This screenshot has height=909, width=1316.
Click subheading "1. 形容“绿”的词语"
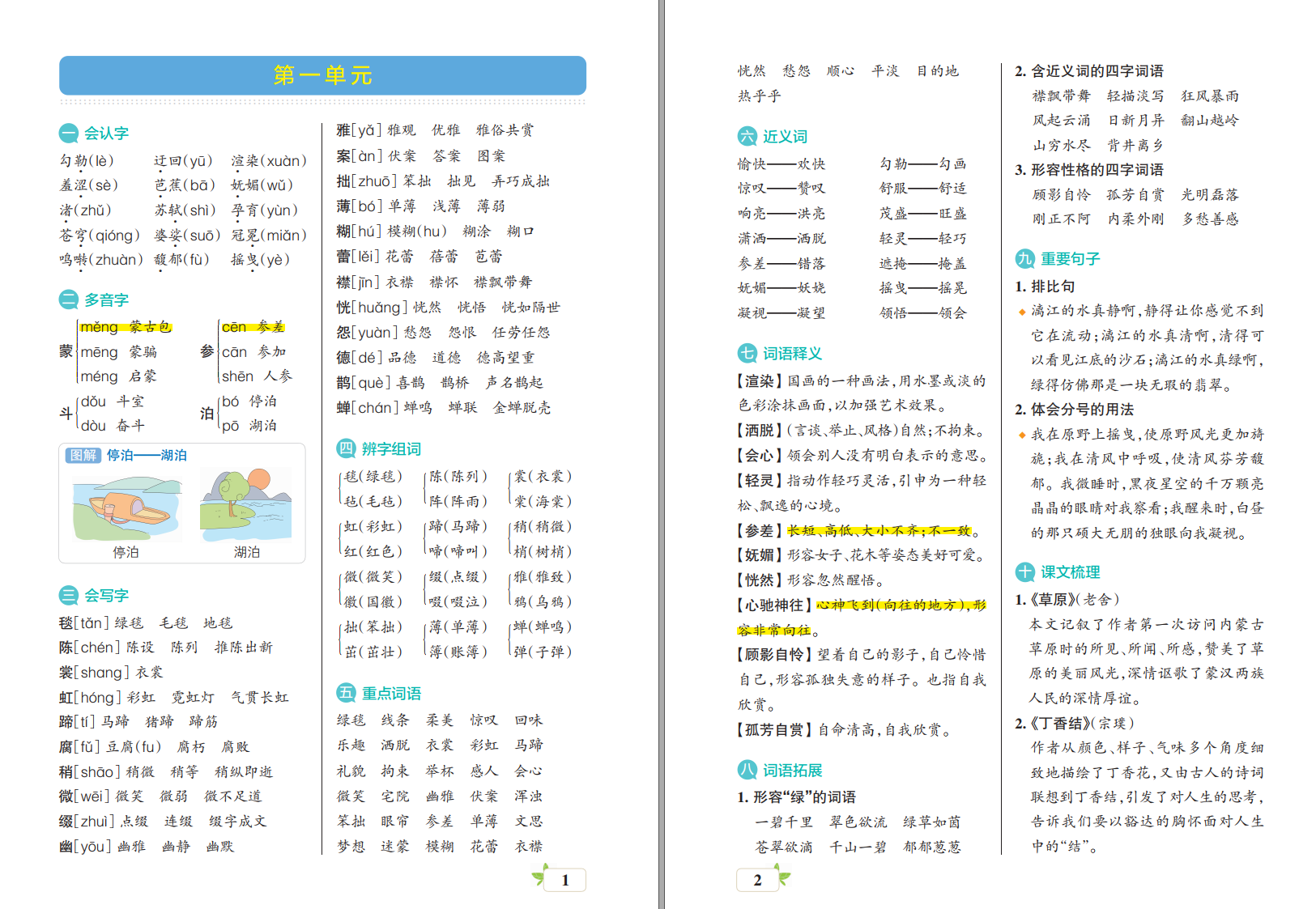click(x=797, y=797)
